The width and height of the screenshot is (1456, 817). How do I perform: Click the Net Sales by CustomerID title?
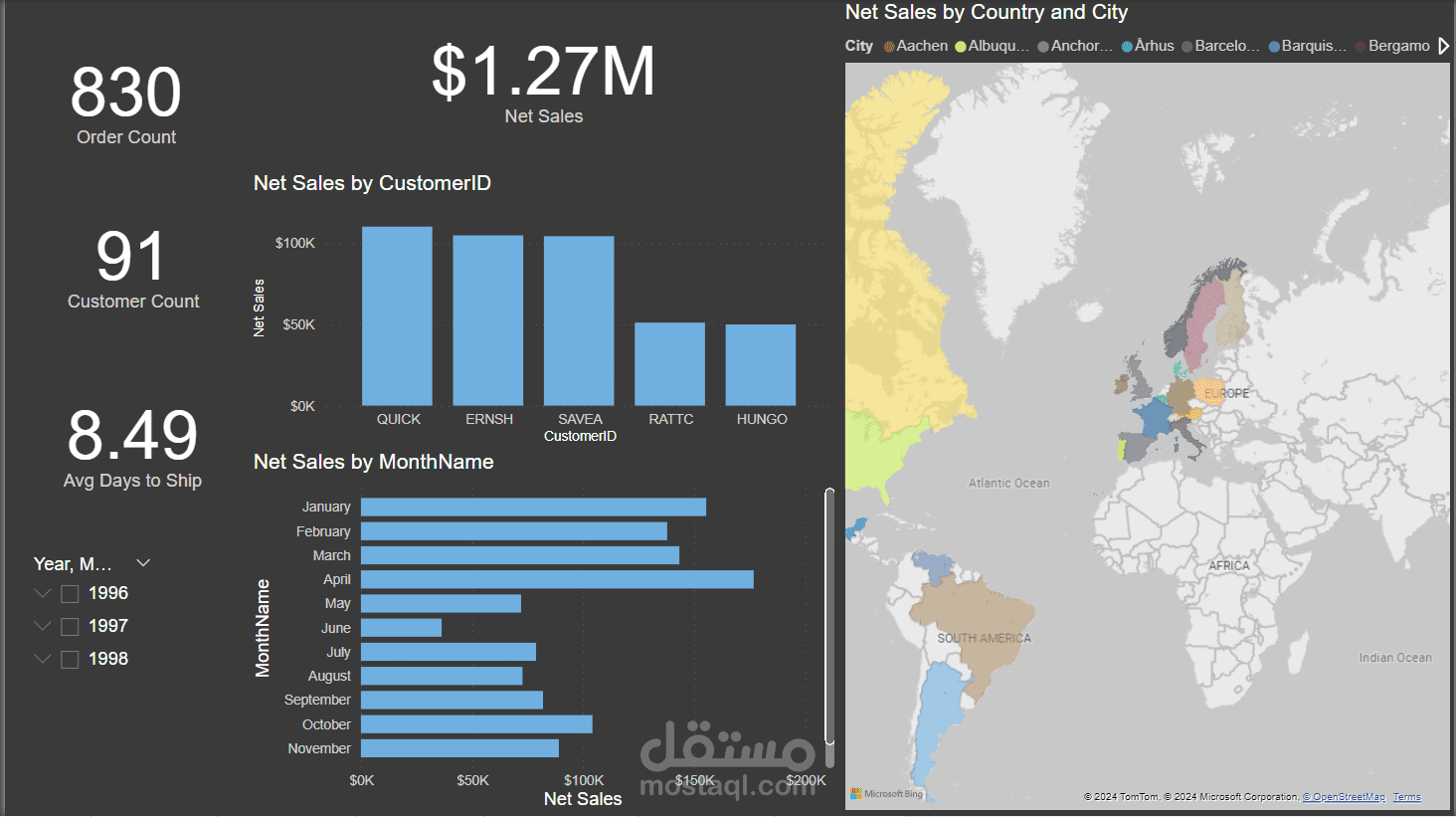tap(372, 183)
